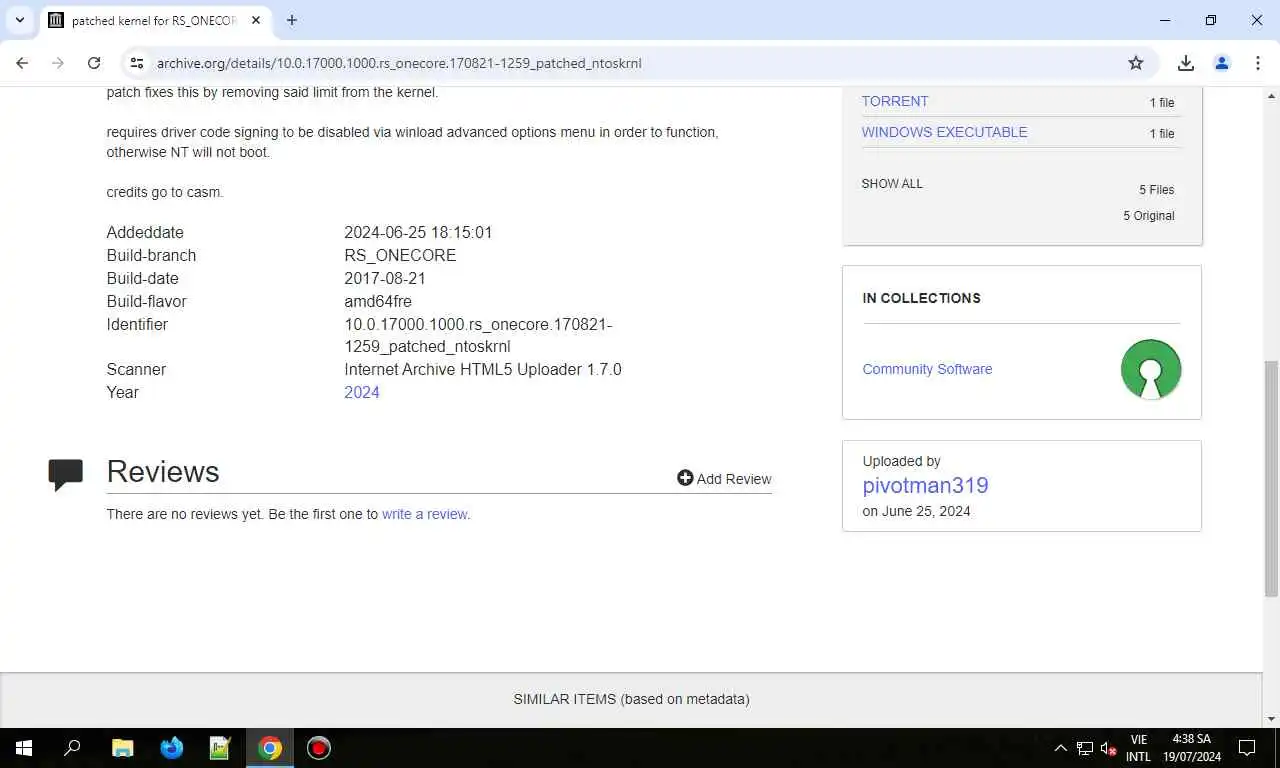
Task: Click the Add Review button
Action: (x=724, y=479)
